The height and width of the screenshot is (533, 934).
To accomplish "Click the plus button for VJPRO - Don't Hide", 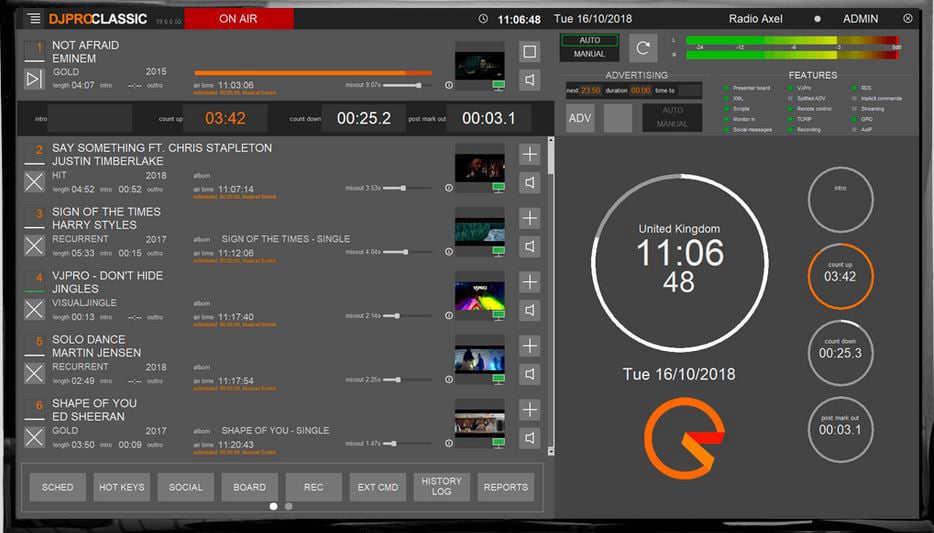I will click(x=529, y=282).
